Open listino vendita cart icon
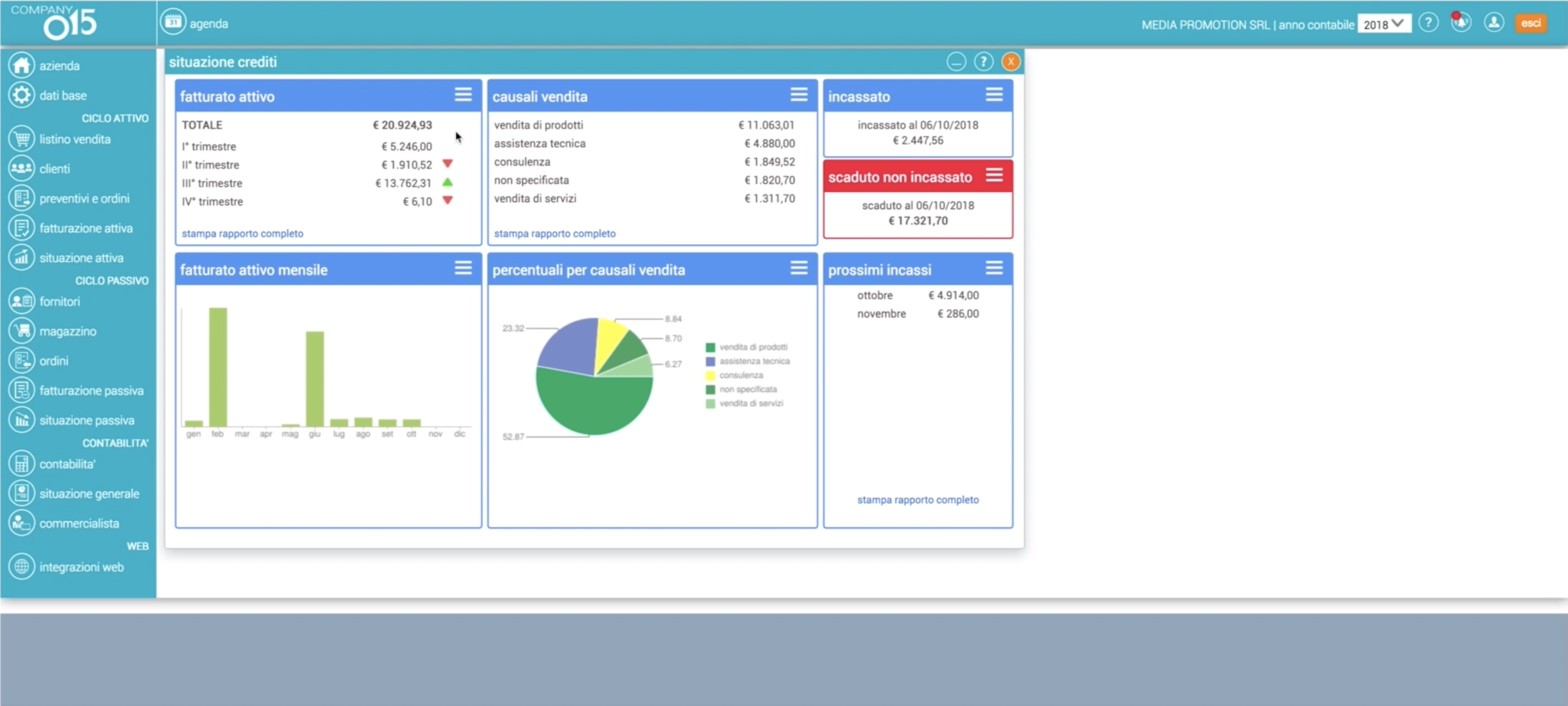 point(22,139)
